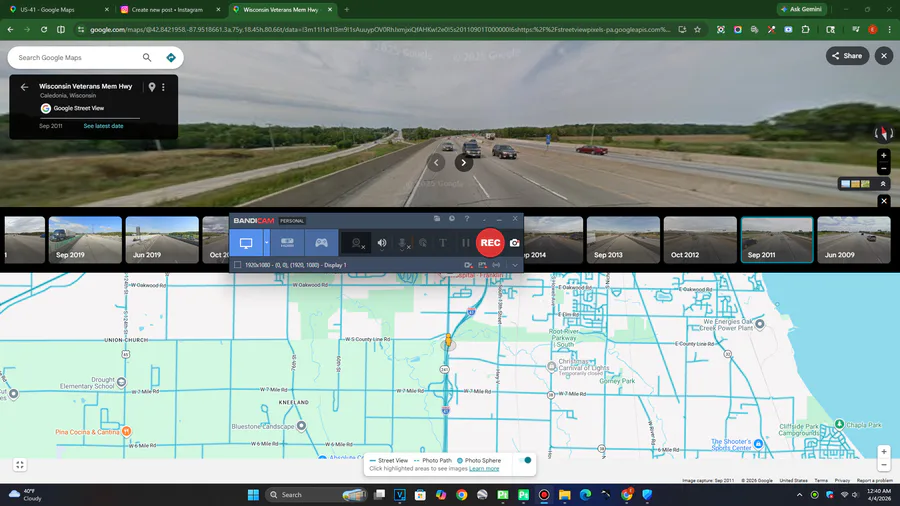Zoom out Street View with minus
This screenshot has width=900, height=506.
point(884,169)
